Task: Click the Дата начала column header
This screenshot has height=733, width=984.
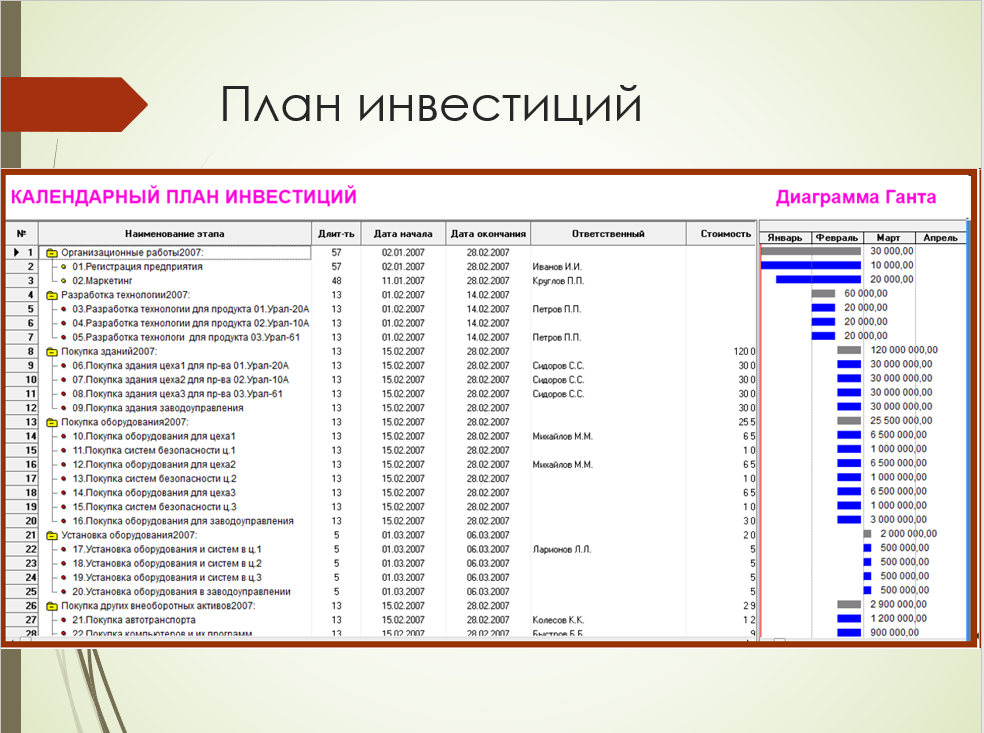Action: coord(403,233)
